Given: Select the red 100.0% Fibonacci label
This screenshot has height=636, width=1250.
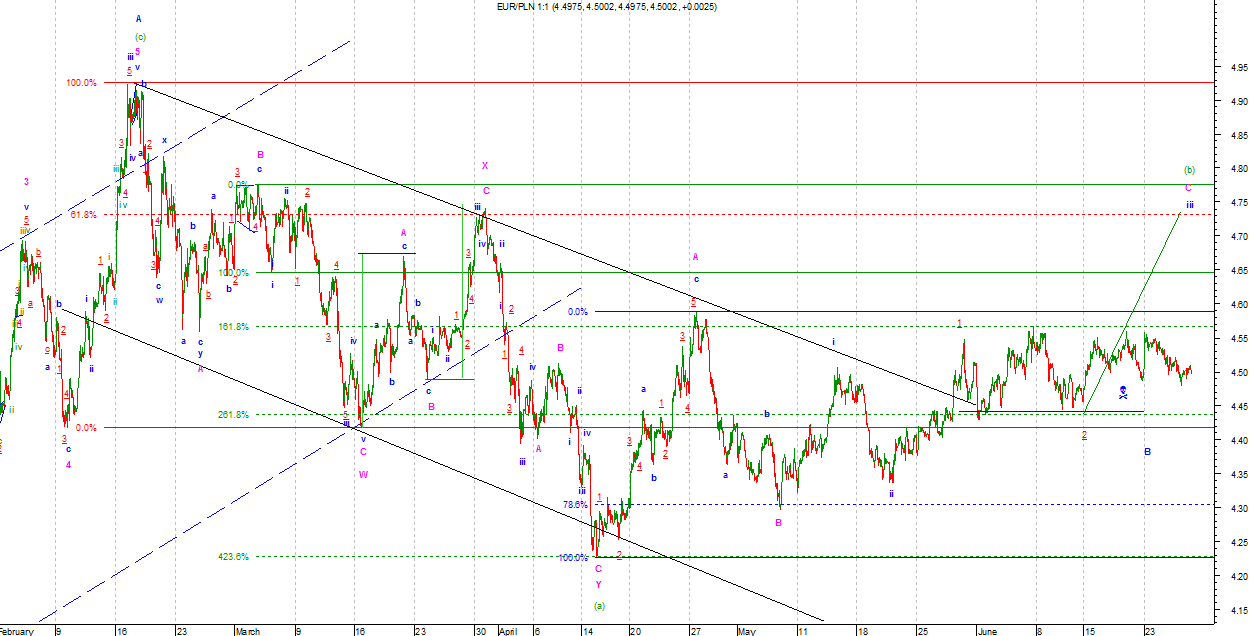Looking at the screenshot, I should point(81,83).
